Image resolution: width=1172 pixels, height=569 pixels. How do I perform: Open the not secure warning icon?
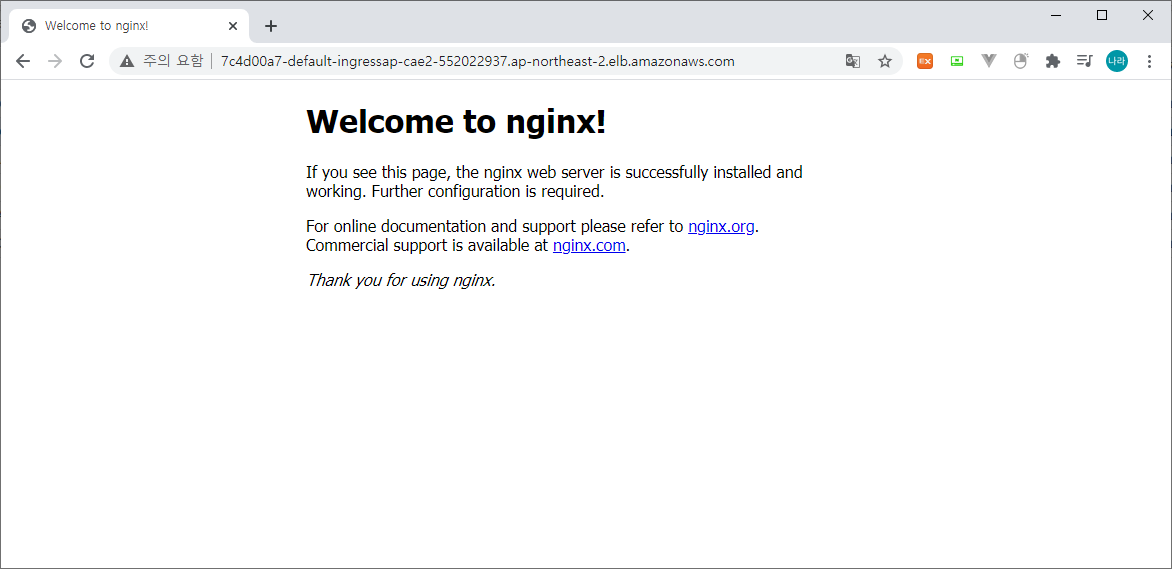127,61
